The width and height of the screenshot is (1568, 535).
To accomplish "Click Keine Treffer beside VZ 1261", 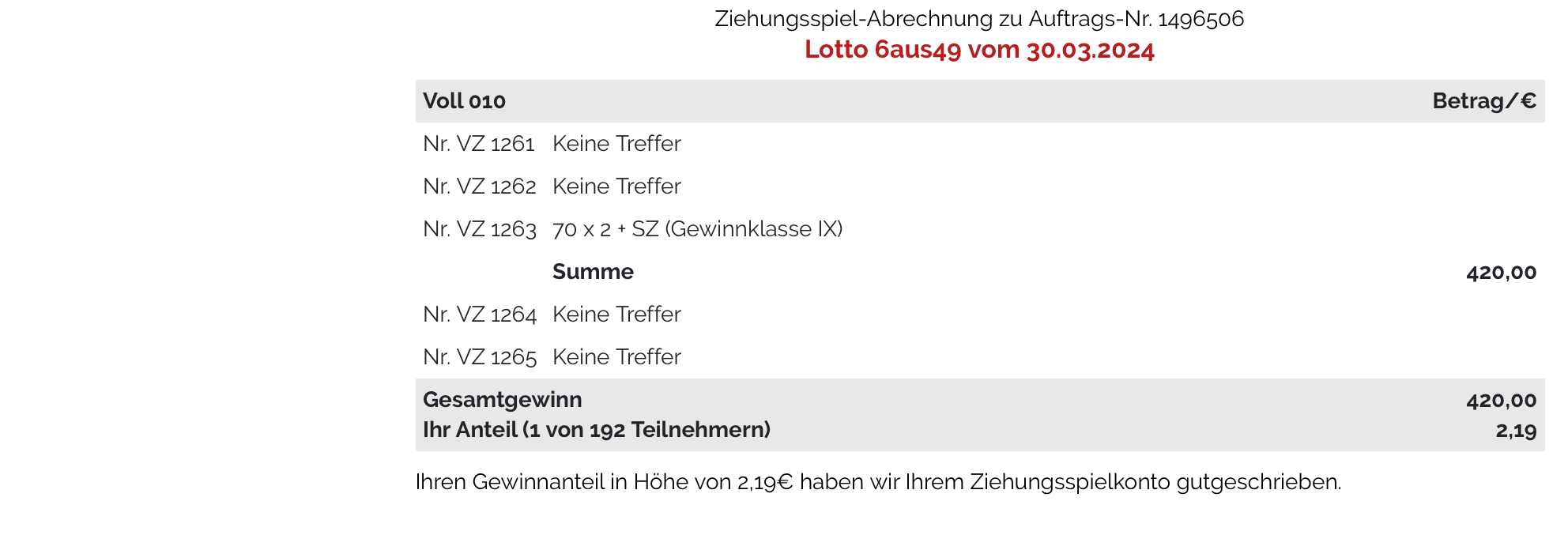I will pyautogui.click(x=616, y=144).
